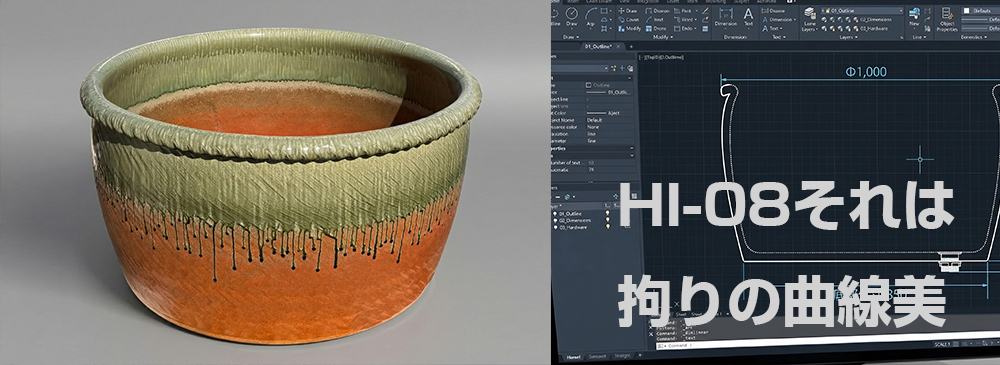Click the select-objects icon right of plus in properties header
The height and width of the screenshot is (365, 1000).
tap(630, 68)
